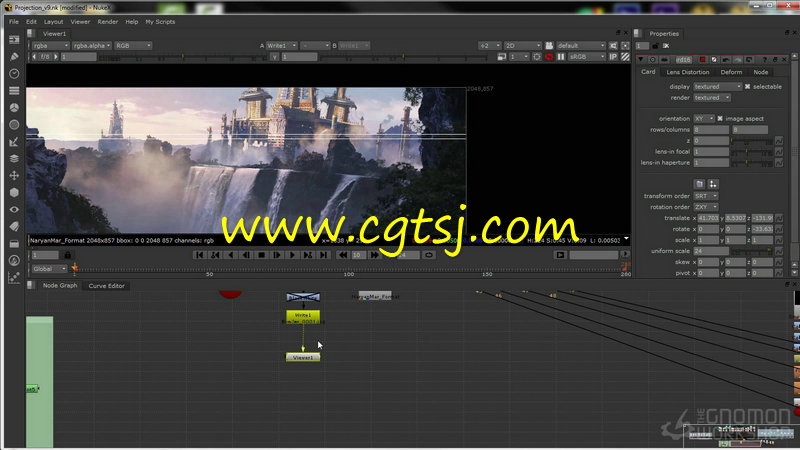Screen dimensions: 800x450
Task: Toggle the IP input process button
Action: click(613, 57)
